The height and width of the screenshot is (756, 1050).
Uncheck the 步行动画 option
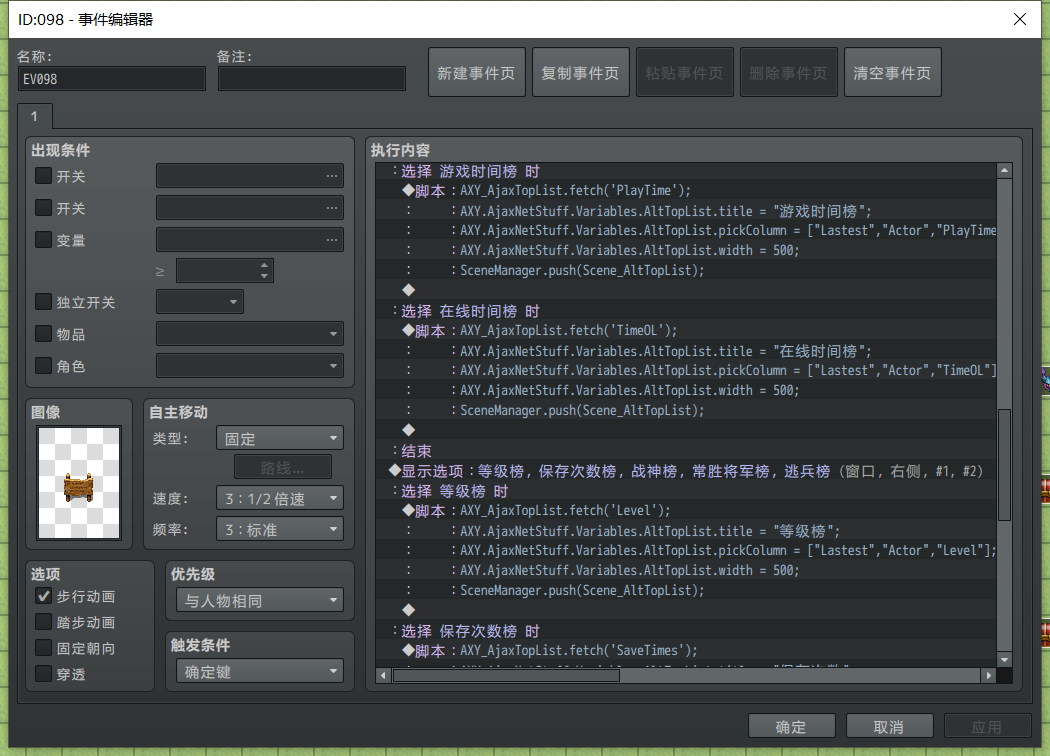(44, 596)
